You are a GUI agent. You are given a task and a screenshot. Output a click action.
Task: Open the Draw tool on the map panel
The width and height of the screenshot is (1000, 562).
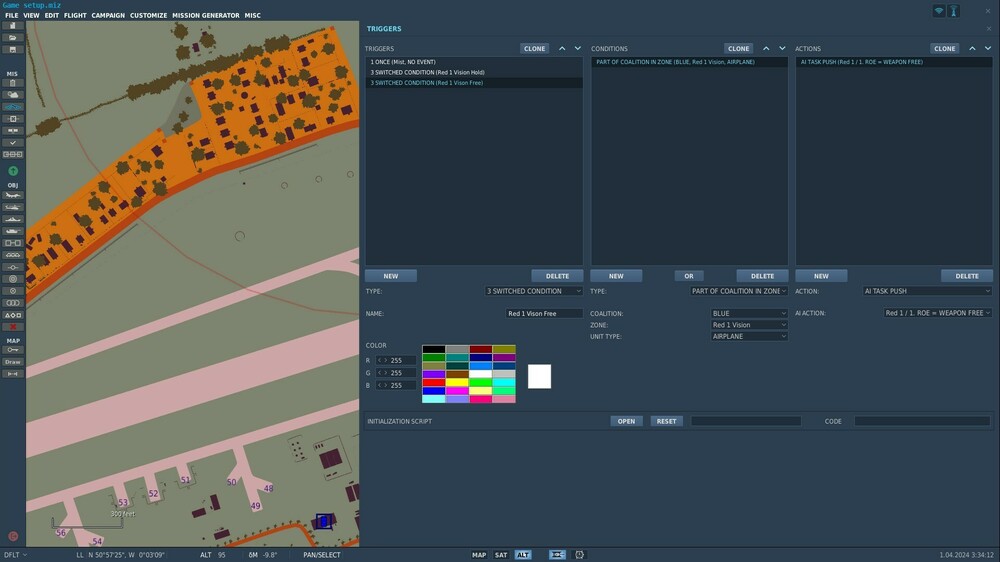(x=13, y=362)
